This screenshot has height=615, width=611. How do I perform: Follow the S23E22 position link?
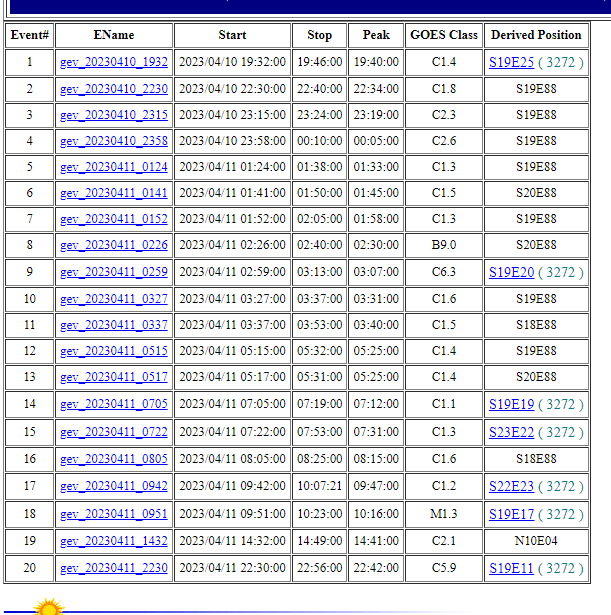(511, 432)
